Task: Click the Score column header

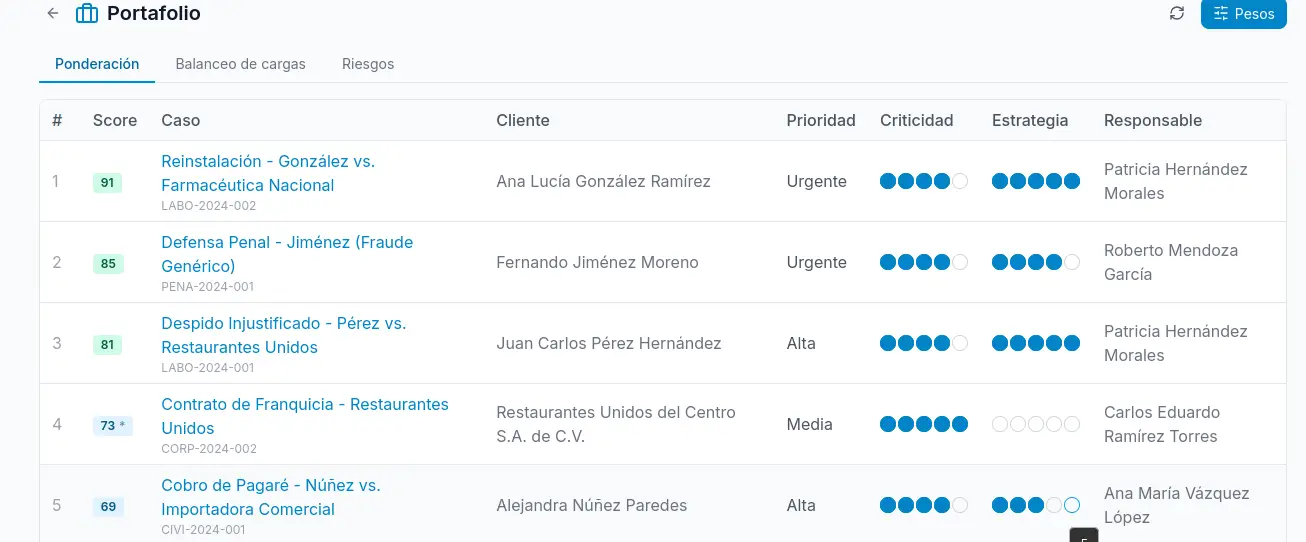Action: [x=115, y=120]
